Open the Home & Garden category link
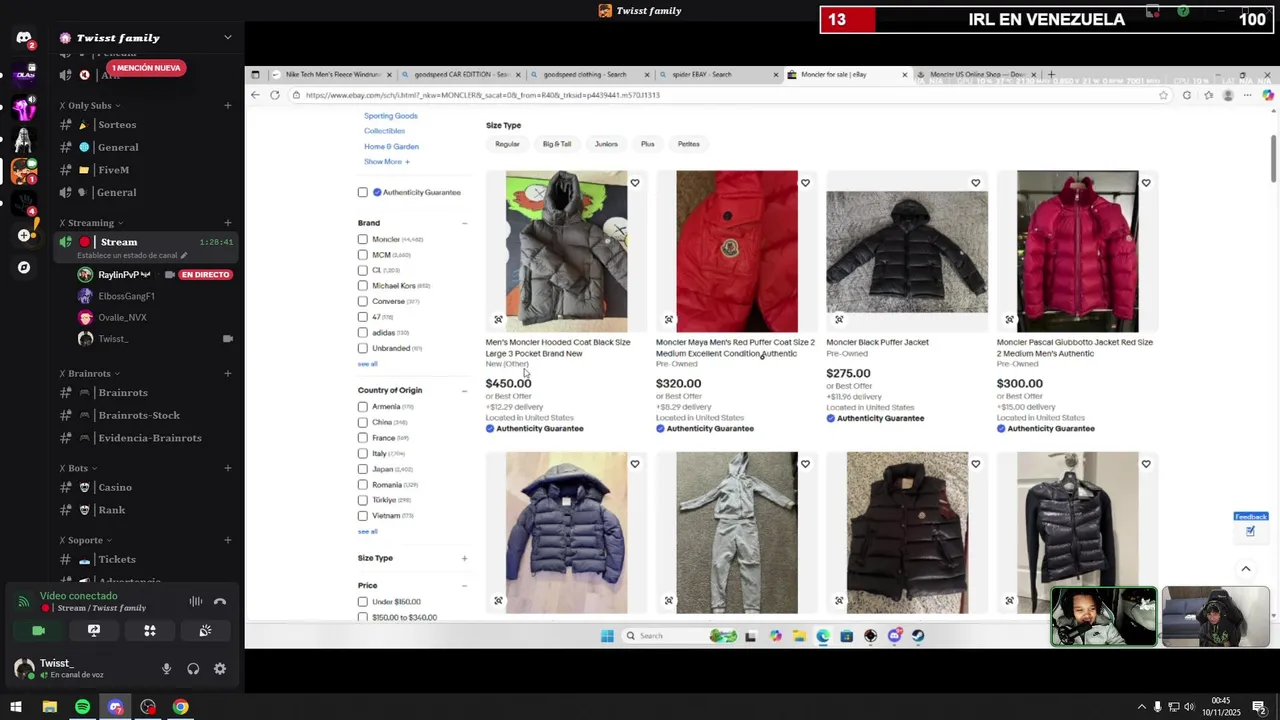Viewport: 1280px width, 720px height. [x=391, y=146]
